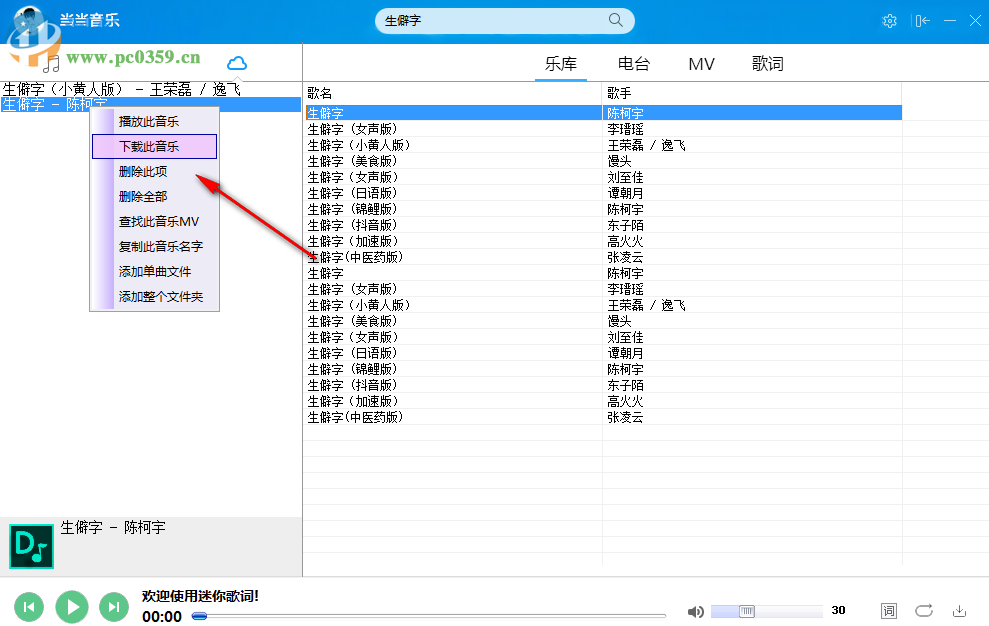Toggle the repeat playback mode icon

[x=926, y=610]
